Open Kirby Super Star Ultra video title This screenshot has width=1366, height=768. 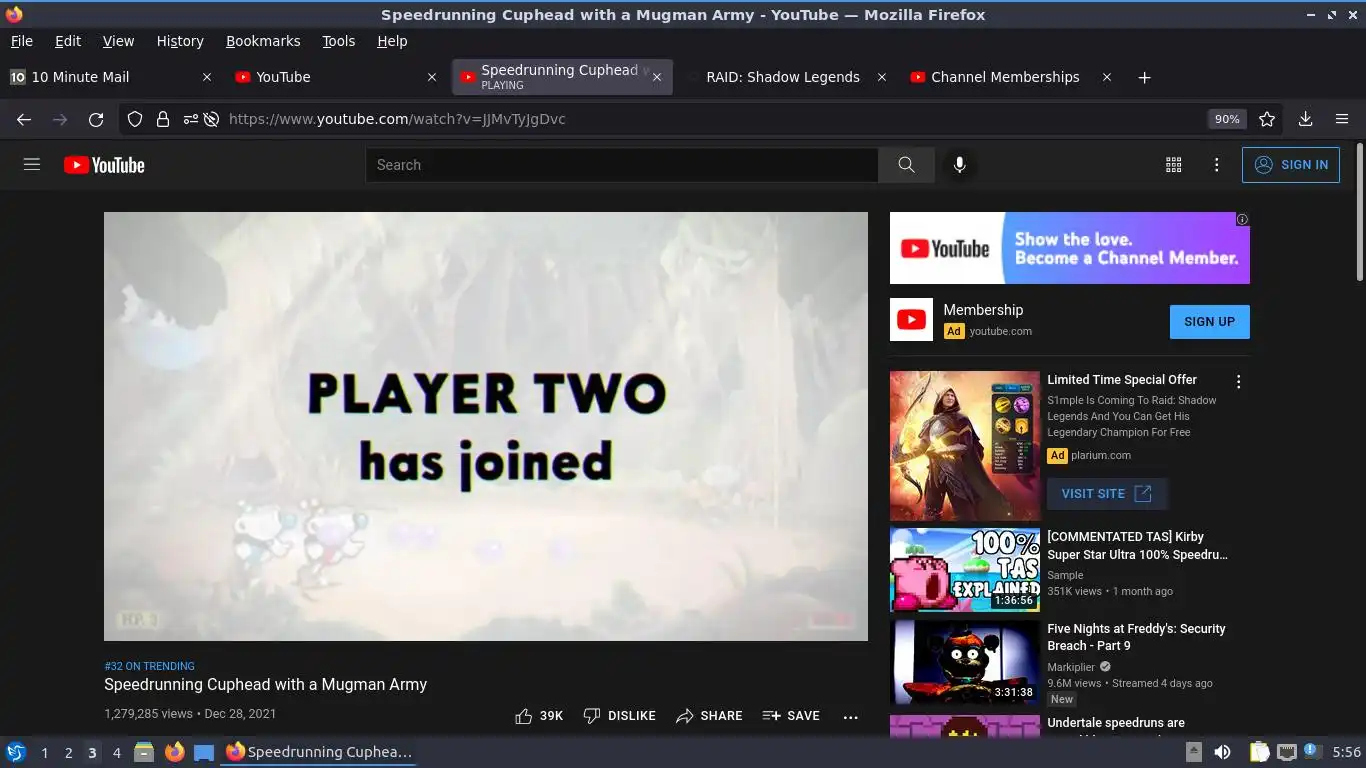point(1137,546)
